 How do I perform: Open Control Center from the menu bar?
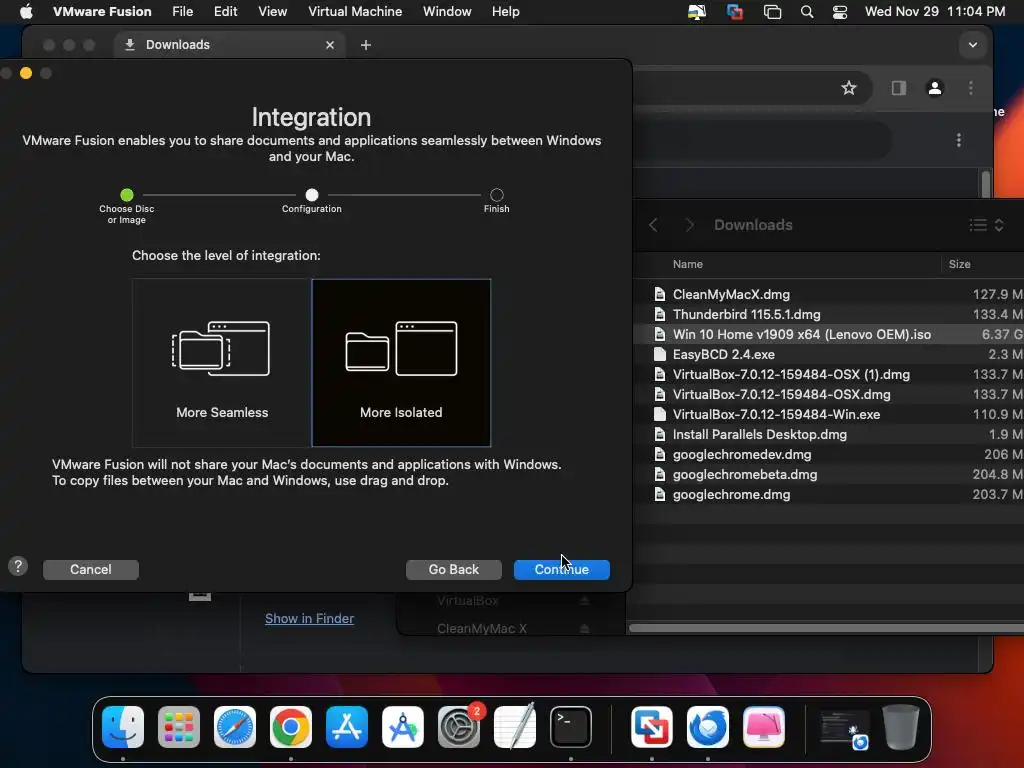[x=840, y=12]
